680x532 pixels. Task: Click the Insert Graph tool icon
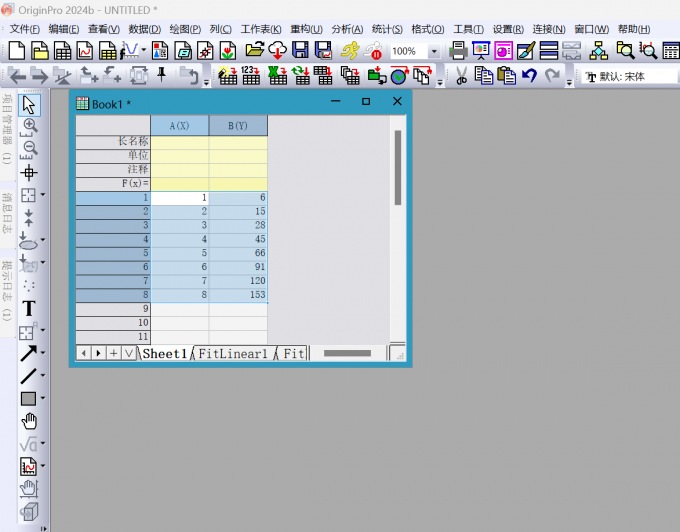(29, 467)
